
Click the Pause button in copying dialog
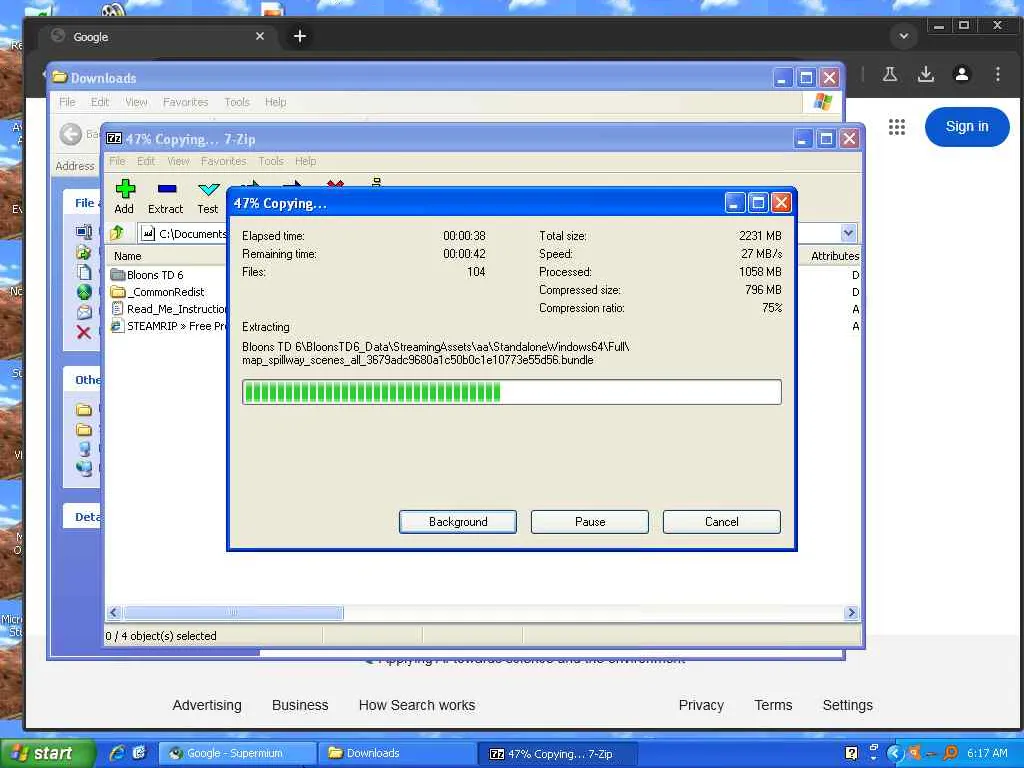pyautogui.click(x=590, y=522)
